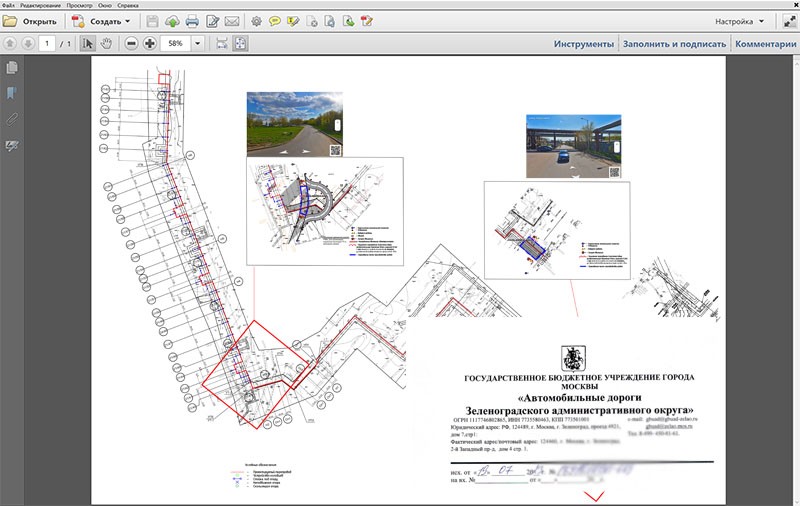The width and height of the screenshot is (800, 506).
Task: Select the Hand pan tool
Action: click(x=106, y=44)
